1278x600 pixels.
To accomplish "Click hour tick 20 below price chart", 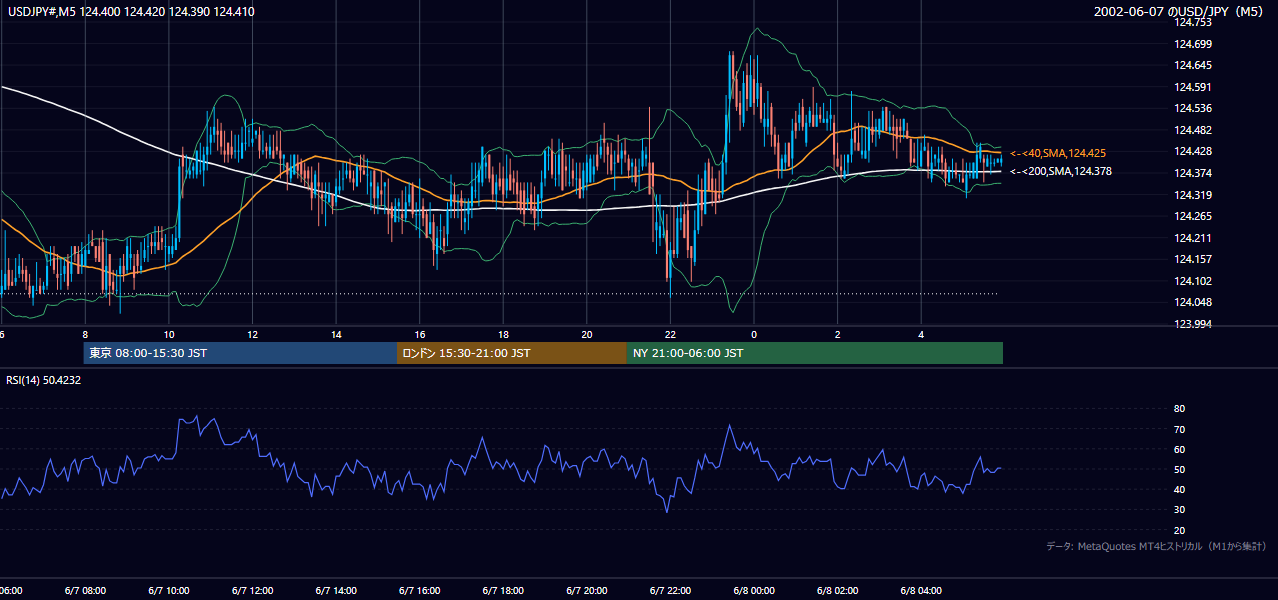I will pyautogui.click(x=587, y=335).
